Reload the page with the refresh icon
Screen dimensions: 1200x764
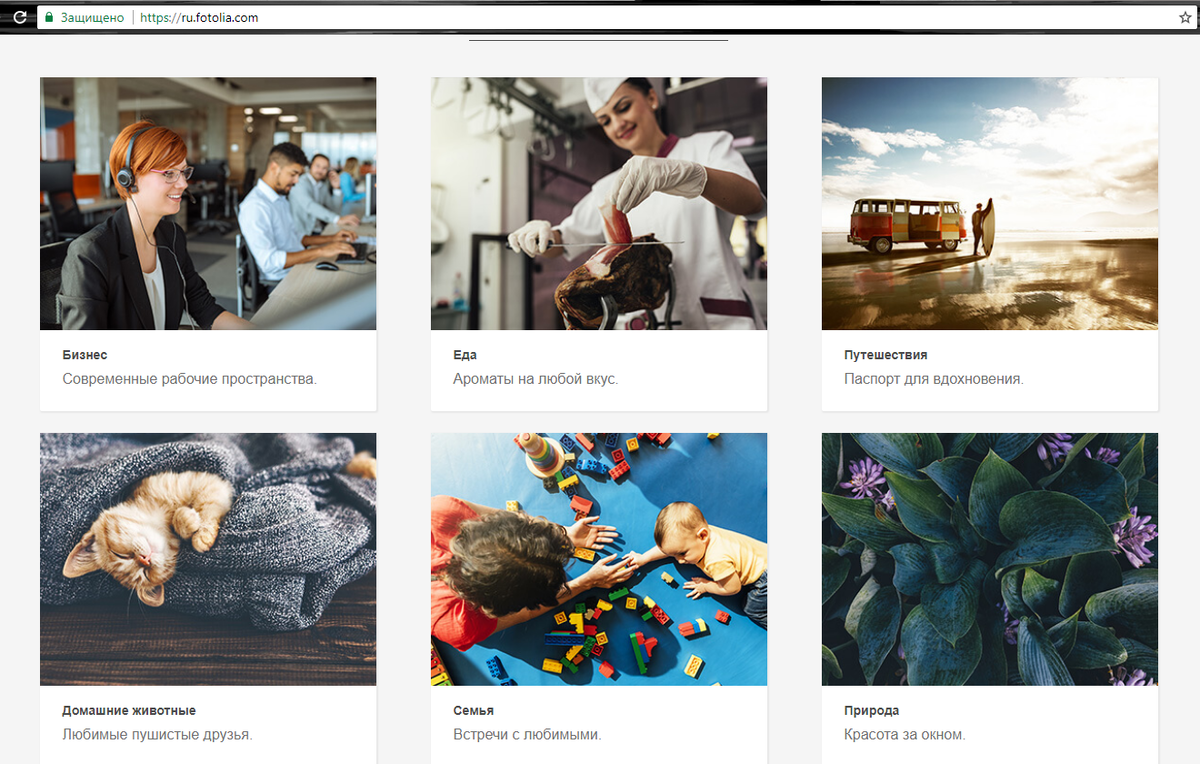point(19,17)
